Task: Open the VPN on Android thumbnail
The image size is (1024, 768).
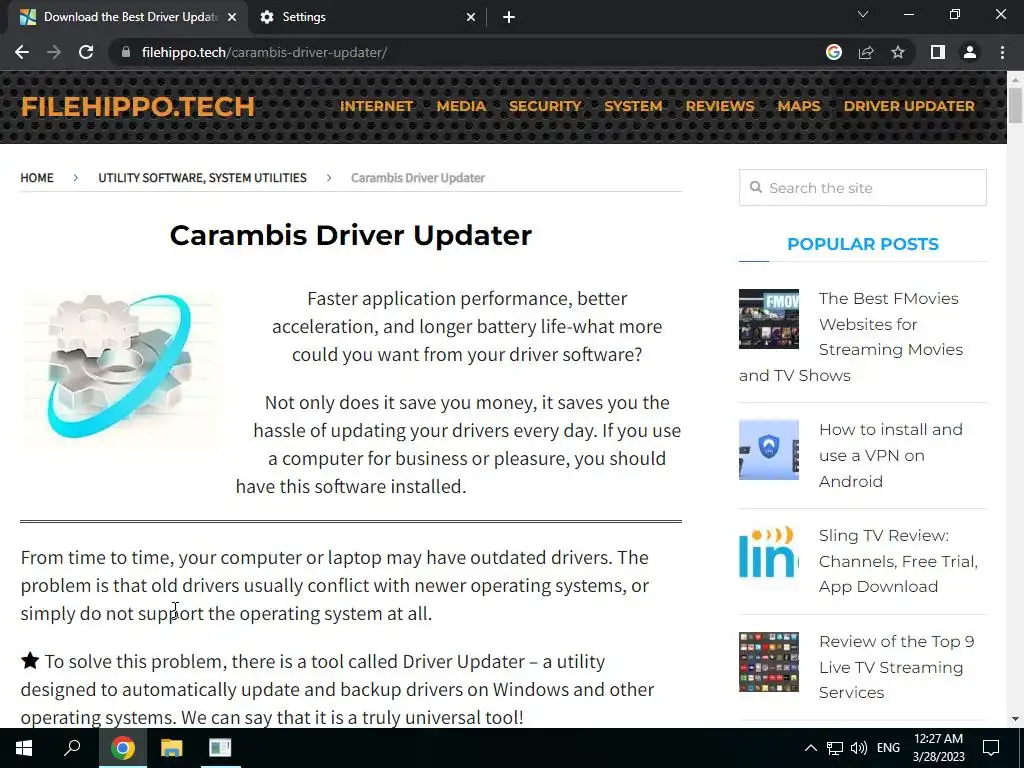Action: (769, 449)
